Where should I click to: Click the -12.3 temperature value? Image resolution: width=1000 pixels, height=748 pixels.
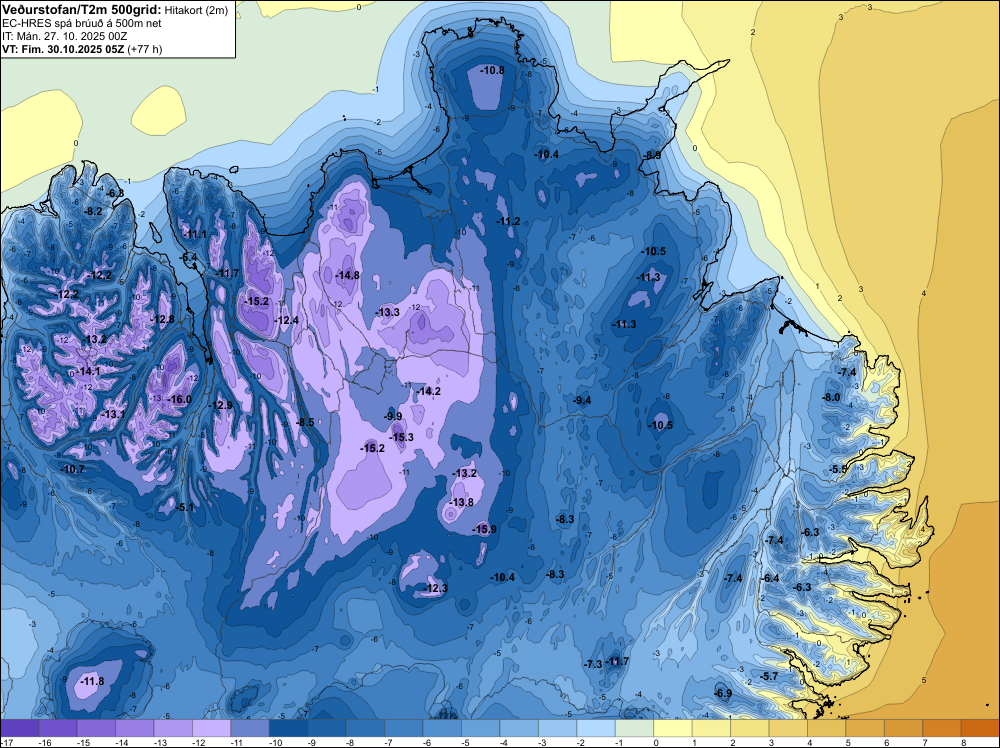tap(436, 588)
